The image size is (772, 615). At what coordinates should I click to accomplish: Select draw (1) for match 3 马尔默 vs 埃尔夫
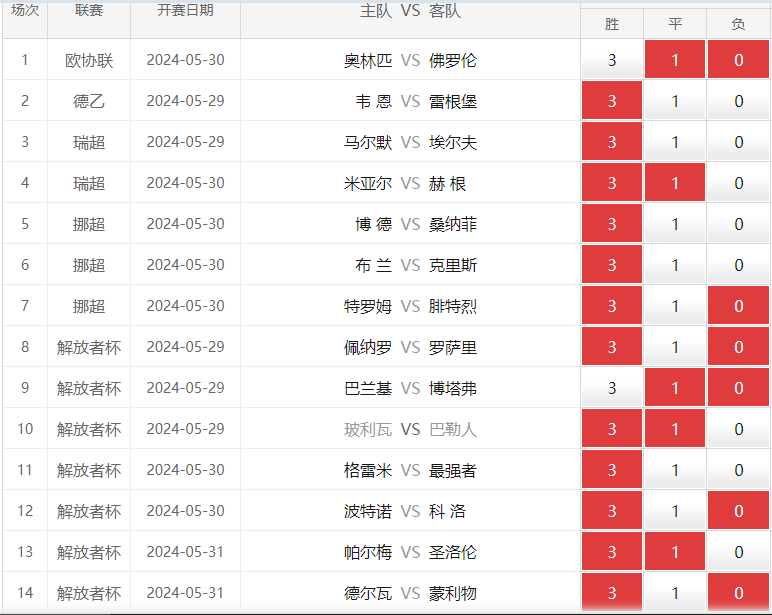[x=675, y=142]
